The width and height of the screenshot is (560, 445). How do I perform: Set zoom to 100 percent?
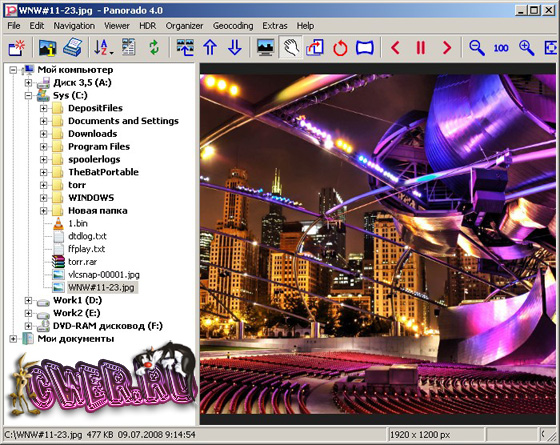tap(501, 48)
